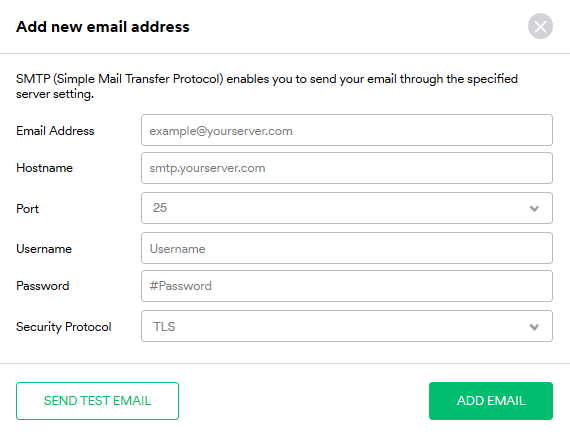This screenshot has height=435, width=570.
Task: Click the Username label on the left
Action: coord(44,249)
